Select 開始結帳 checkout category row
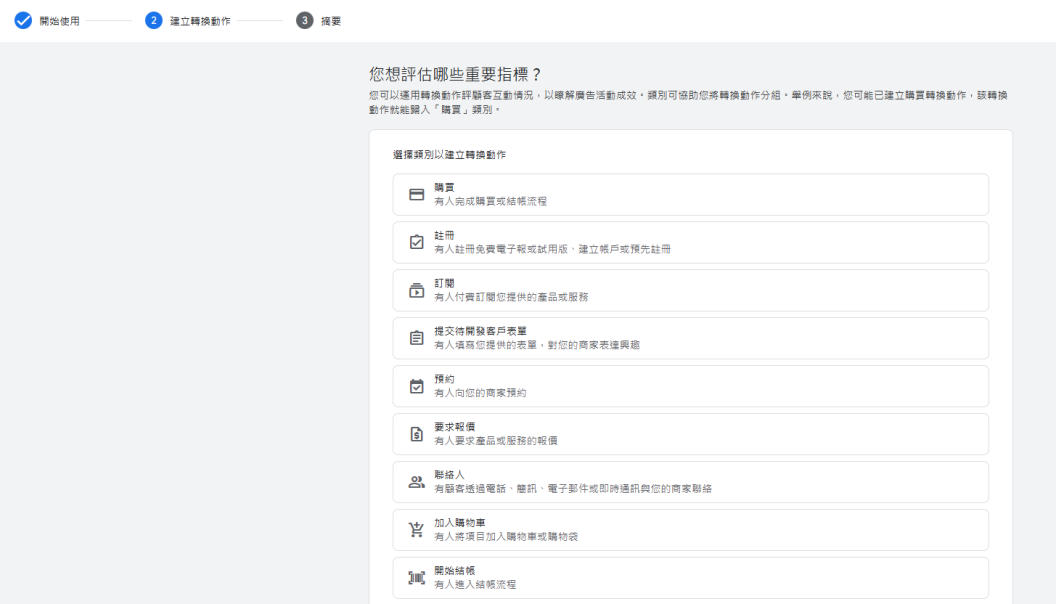This screenshot has height=604, width=1056. pyautogui.click(x=690, y=578)
